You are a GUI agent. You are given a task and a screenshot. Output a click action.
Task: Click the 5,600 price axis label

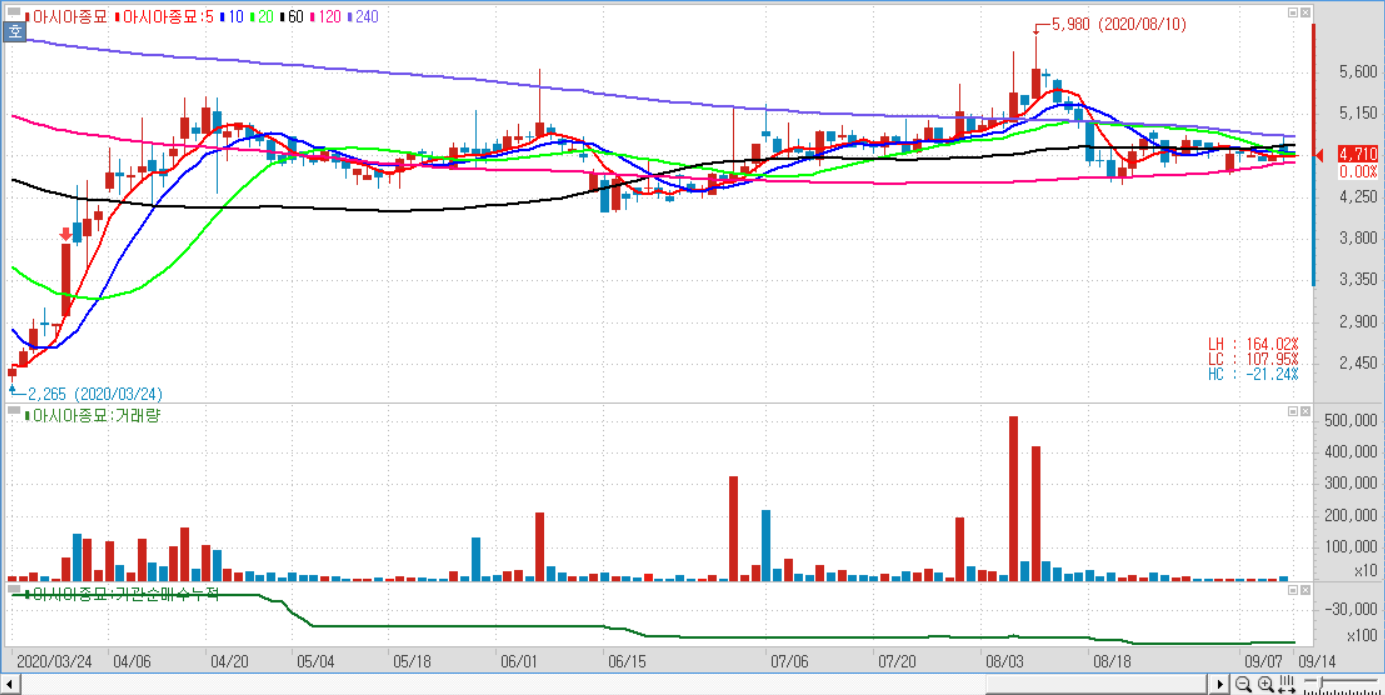(1358, 72)
